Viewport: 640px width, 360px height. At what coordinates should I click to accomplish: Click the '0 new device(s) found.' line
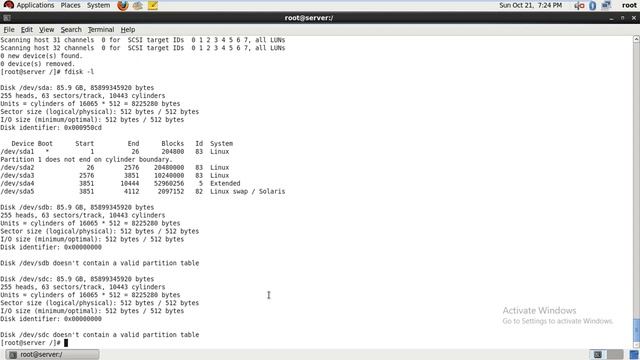[41, 56]
